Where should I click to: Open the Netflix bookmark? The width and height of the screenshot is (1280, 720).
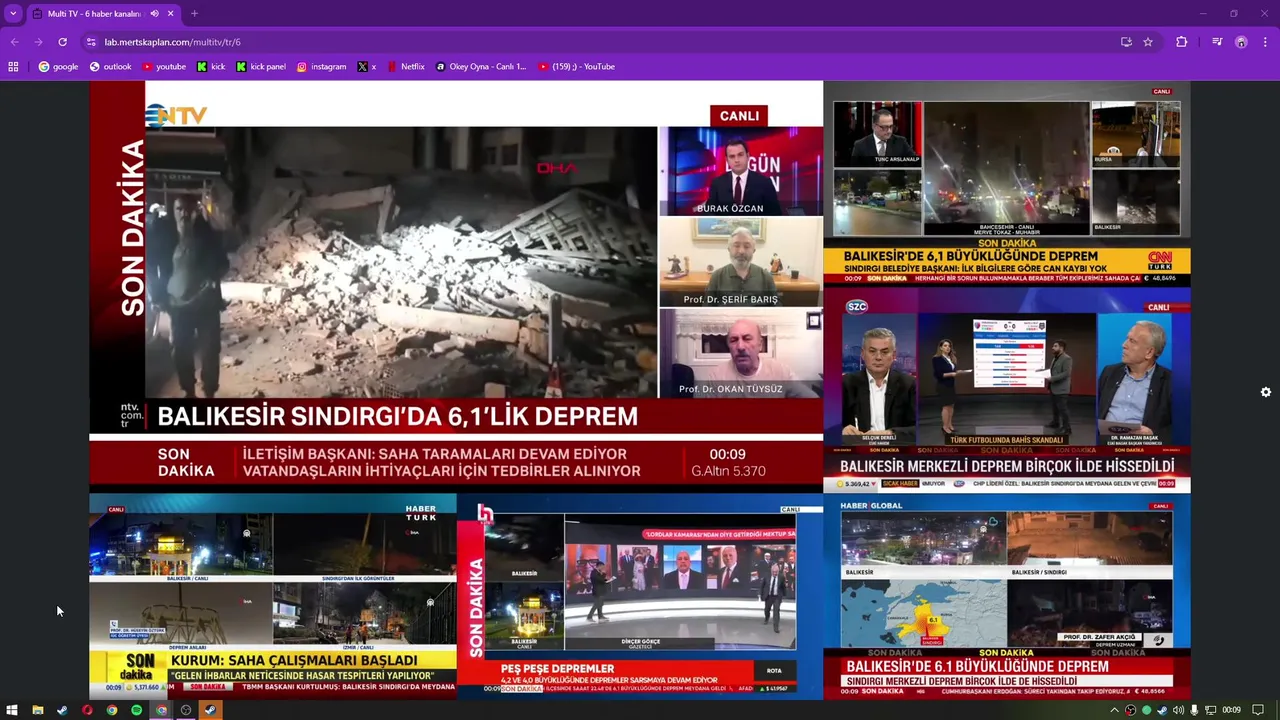(x=405, y=67)
